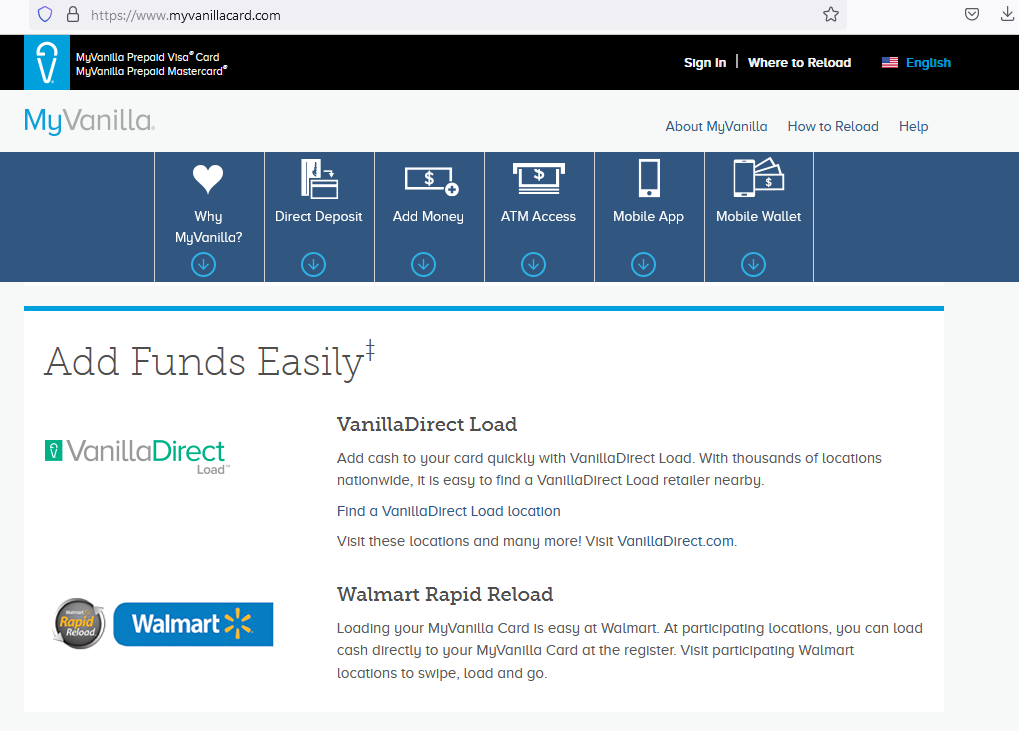
Task: Click the VanillaDirect Load section heading
Action: click(427, 424)
